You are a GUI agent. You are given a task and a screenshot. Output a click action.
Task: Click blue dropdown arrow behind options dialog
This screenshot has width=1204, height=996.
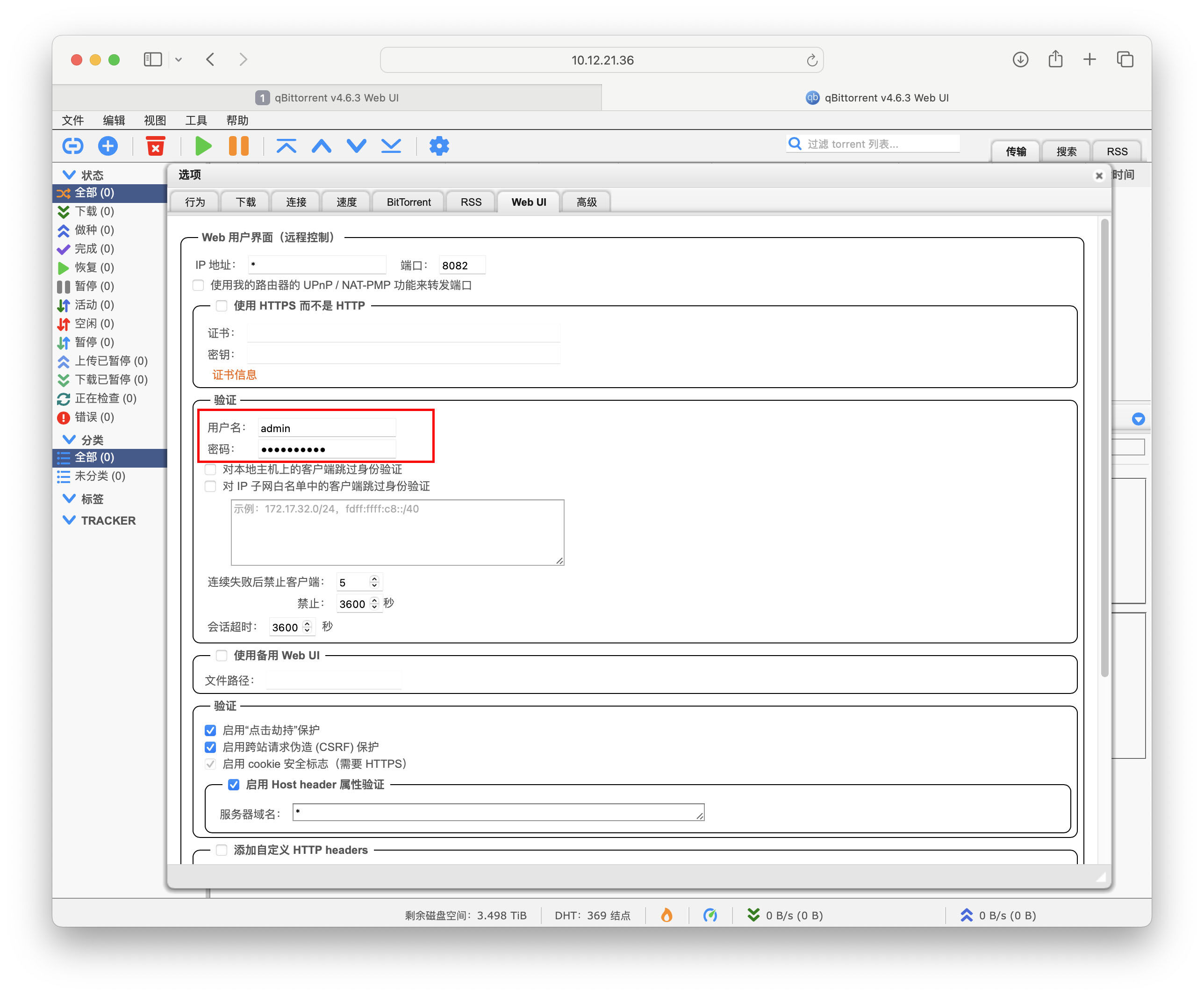[1138, 419]
